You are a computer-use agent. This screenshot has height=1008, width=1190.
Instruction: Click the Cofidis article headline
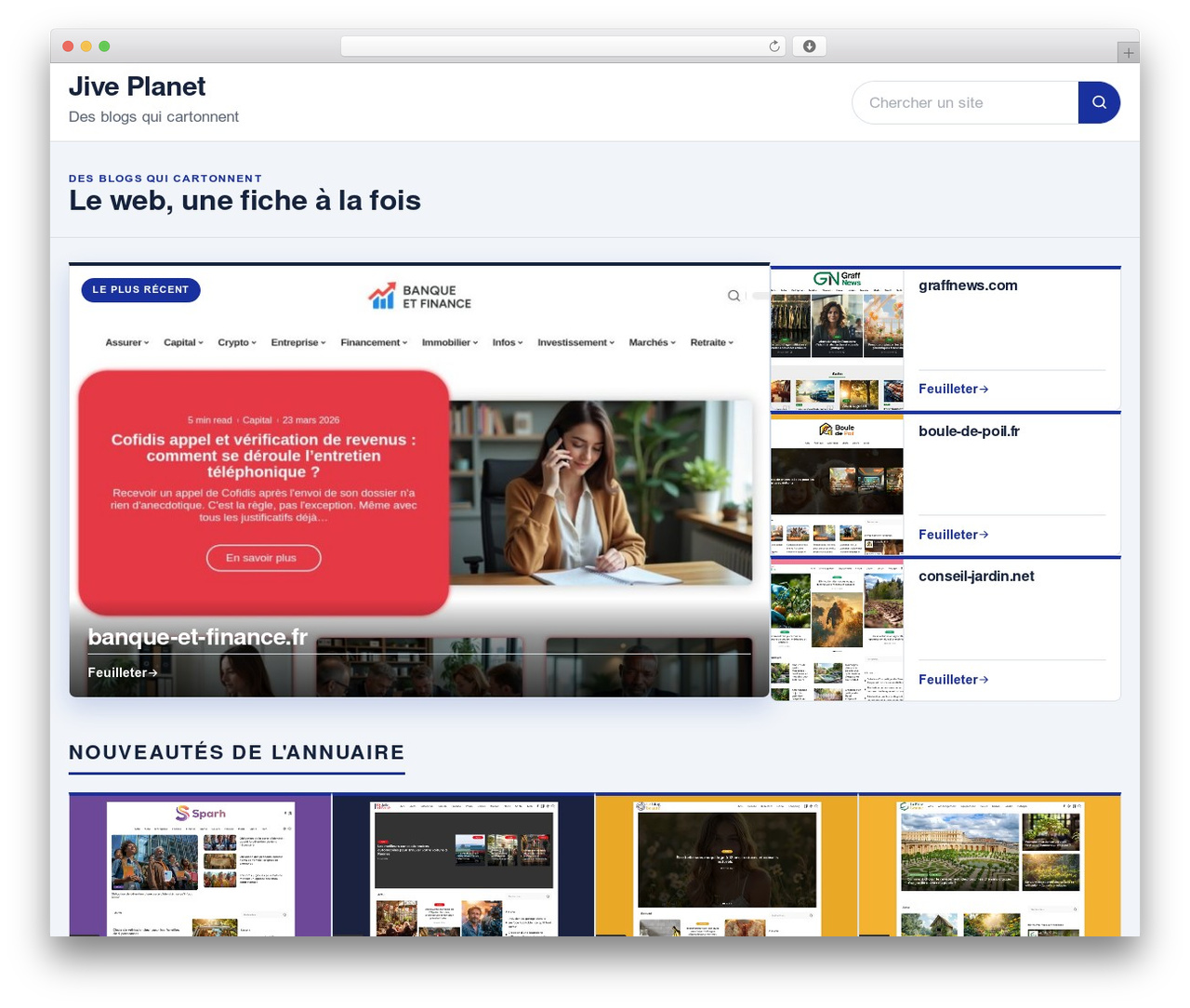click(263, 456)
